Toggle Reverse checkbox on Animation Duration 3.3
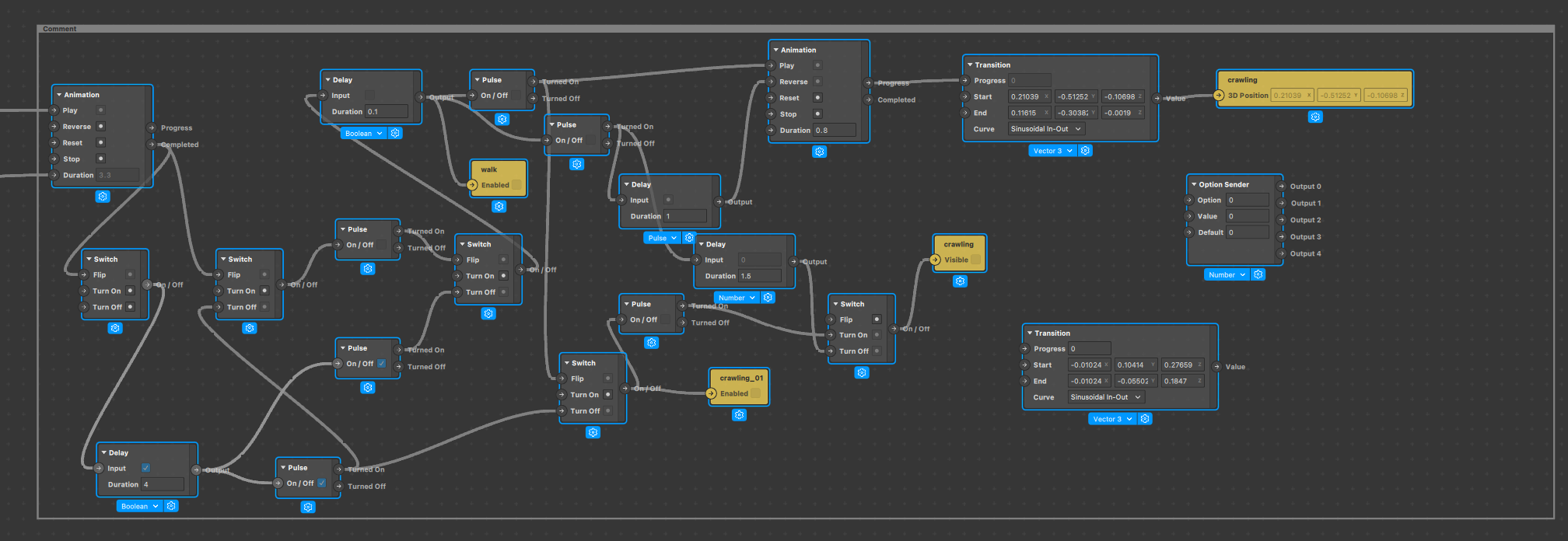This screenshot has width=1568, height=541. 100,126
